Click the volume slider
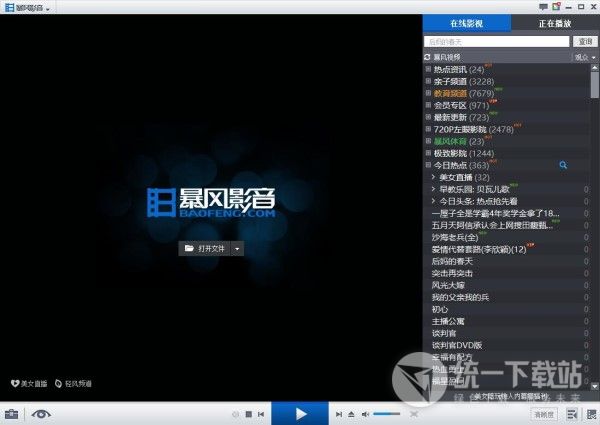The height and width of the screenshot is (425, 600). 388,414
